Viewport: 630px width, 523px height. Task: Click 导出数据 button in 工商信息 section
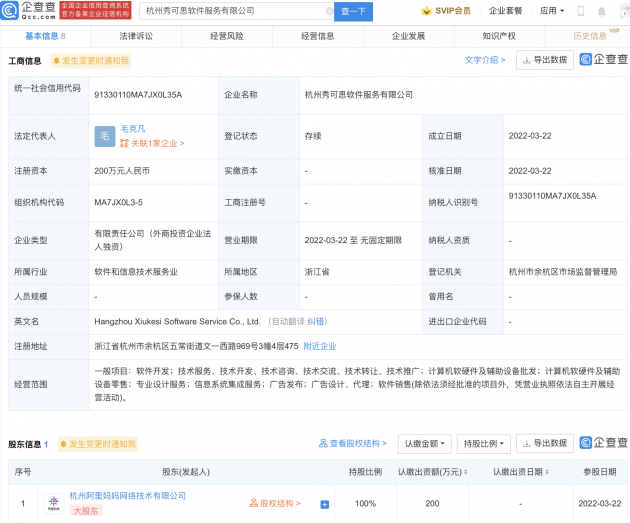coord(545,60)
